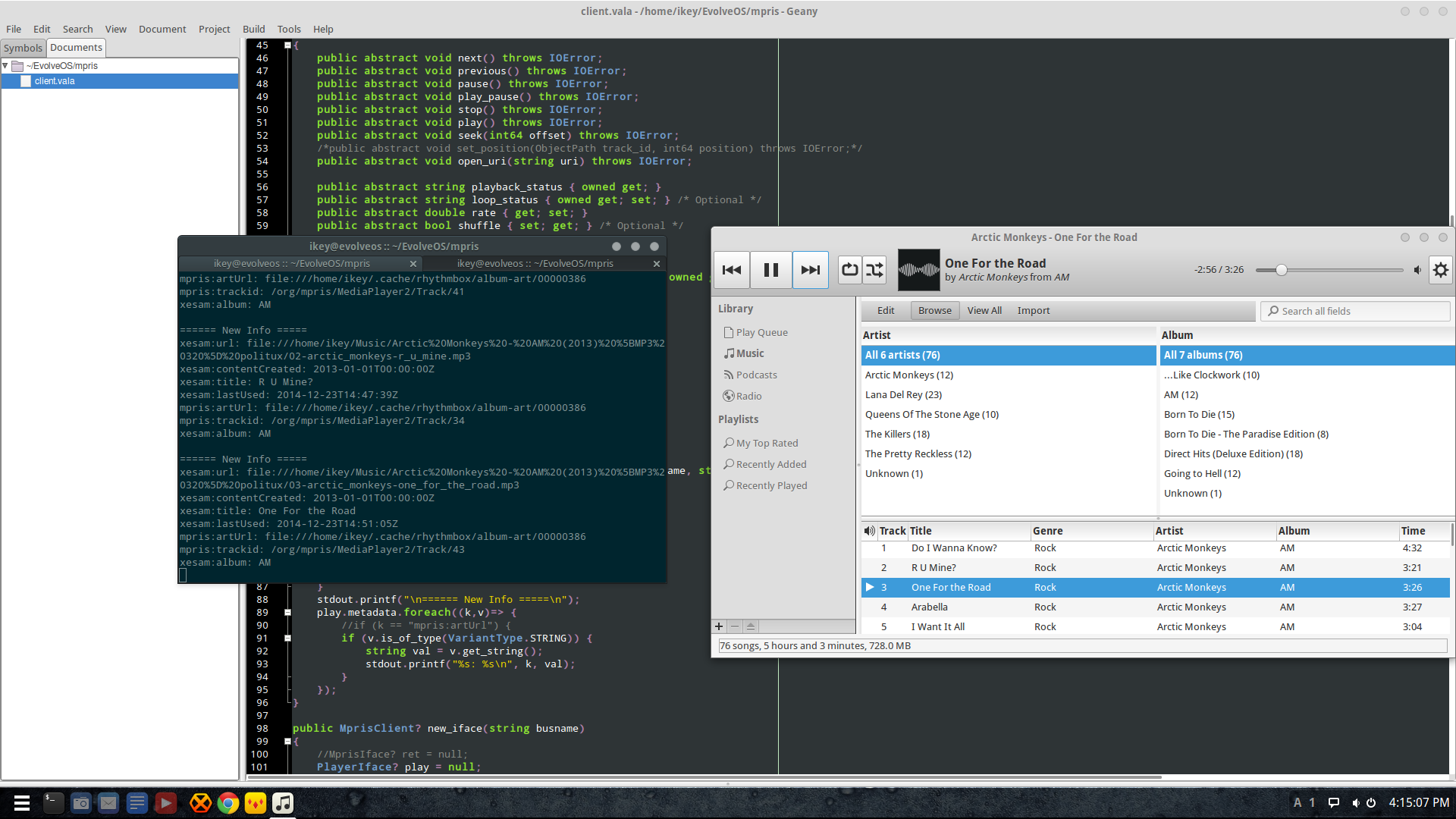Image resolution: width=1456 pixels, height=819 pixels.
Task: Sort tracks by the Time column header
Action: 1424,531
